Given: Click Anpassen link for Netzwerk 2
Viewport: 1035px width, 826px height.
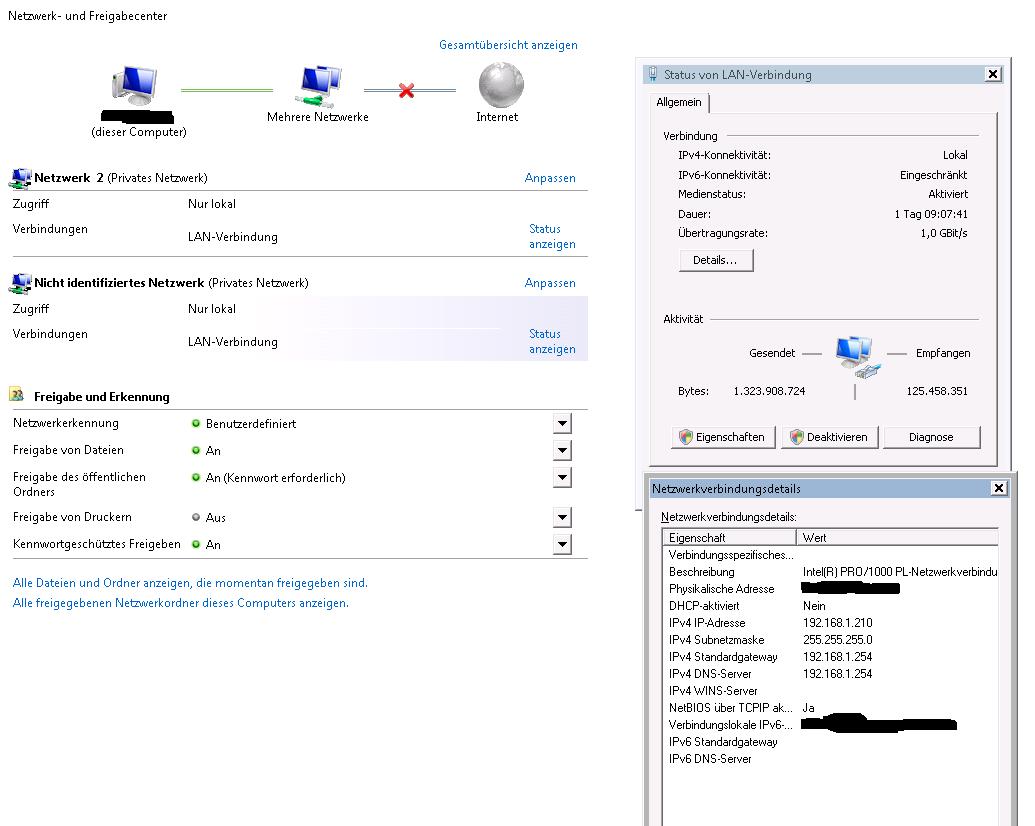Looking at the screenshot, I should pos(550,178).
